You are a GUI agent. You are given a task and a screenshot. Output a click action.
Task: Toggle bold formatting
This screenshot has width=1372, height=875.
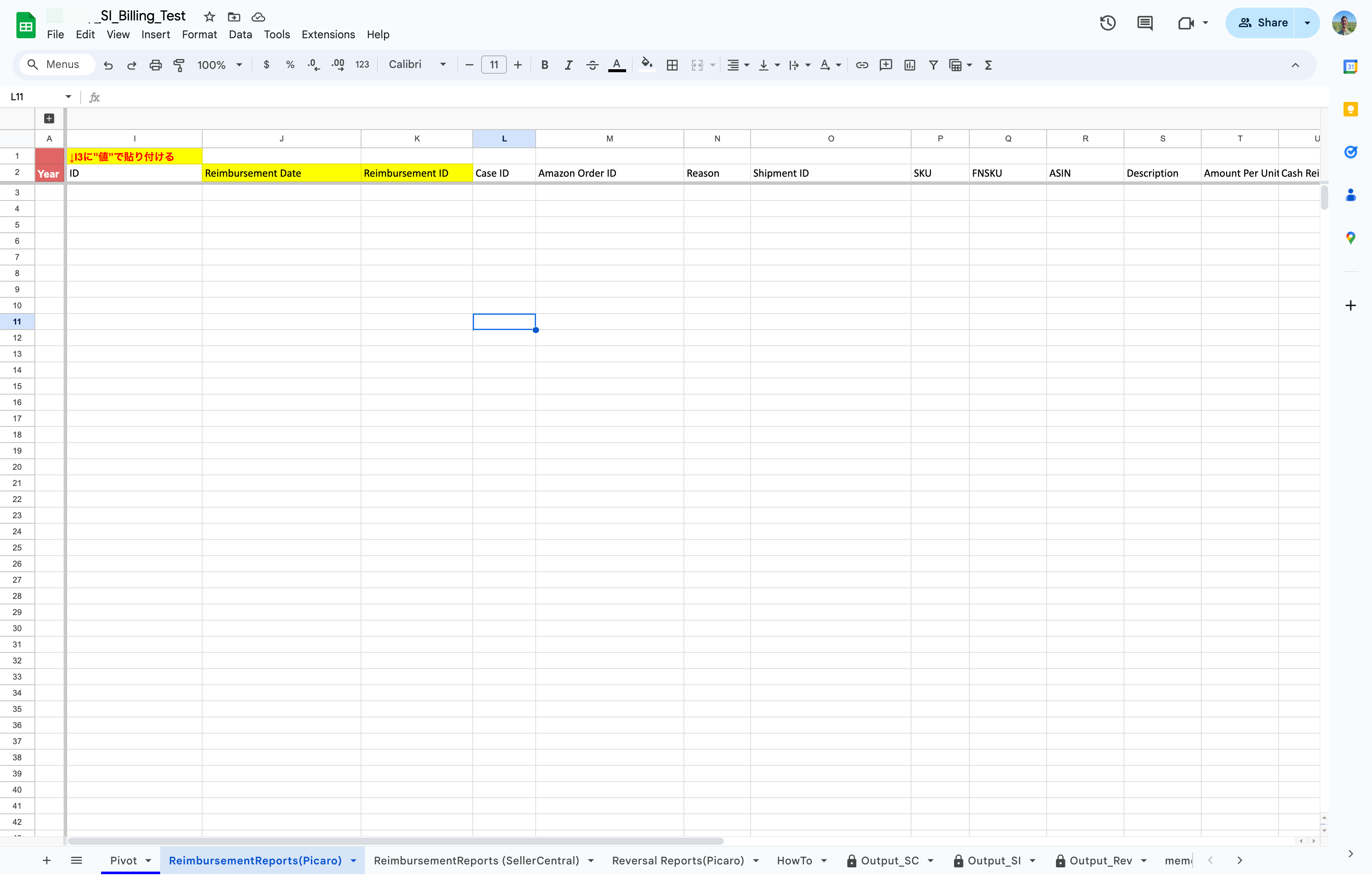pyautogui.click(x=545, y=65)
